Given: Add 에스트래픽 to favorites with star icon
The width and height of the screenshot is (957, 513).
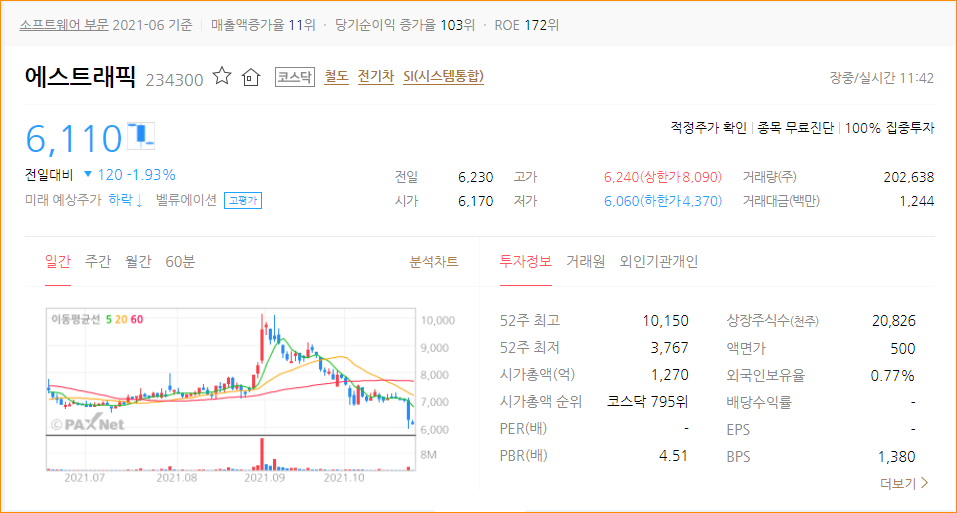Looking at the screenshot, I should click(222, 76).
